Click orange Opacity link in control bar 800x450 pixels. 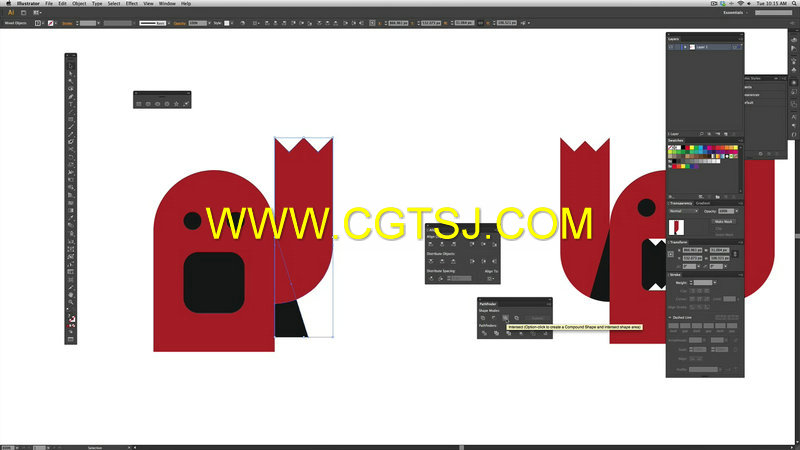(x=180, y=23)
